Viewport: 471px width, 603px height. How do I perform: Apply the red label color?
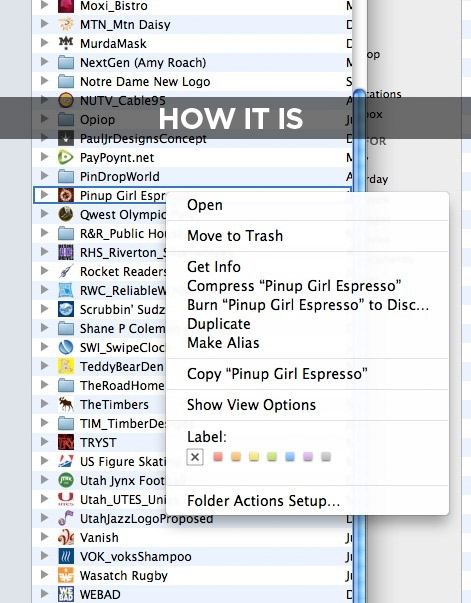pyautogui.click(x=218, y=456)
